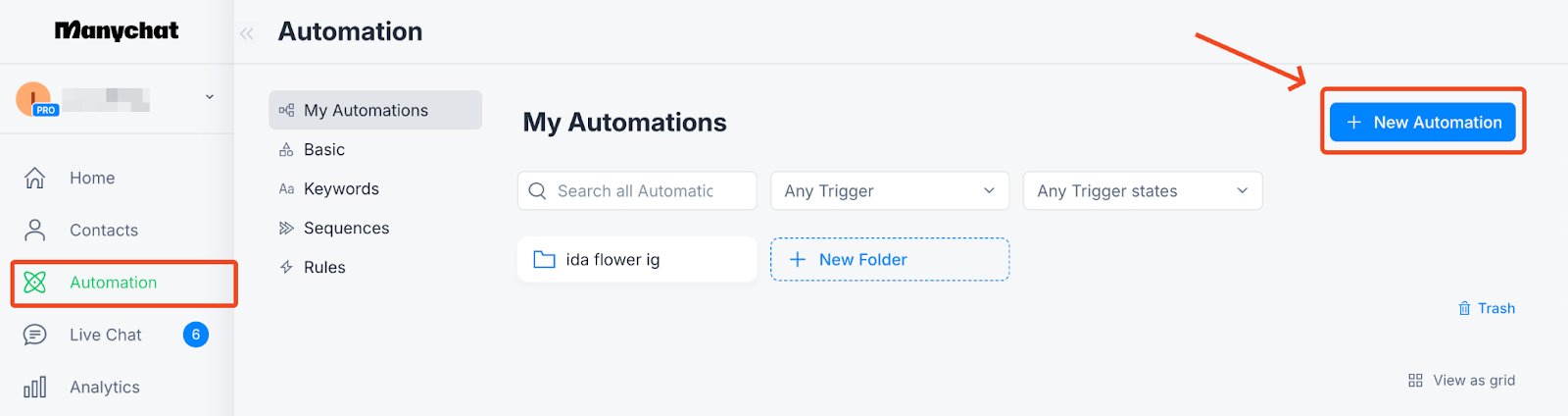Select the Automation atom icon

coord(35,283)
